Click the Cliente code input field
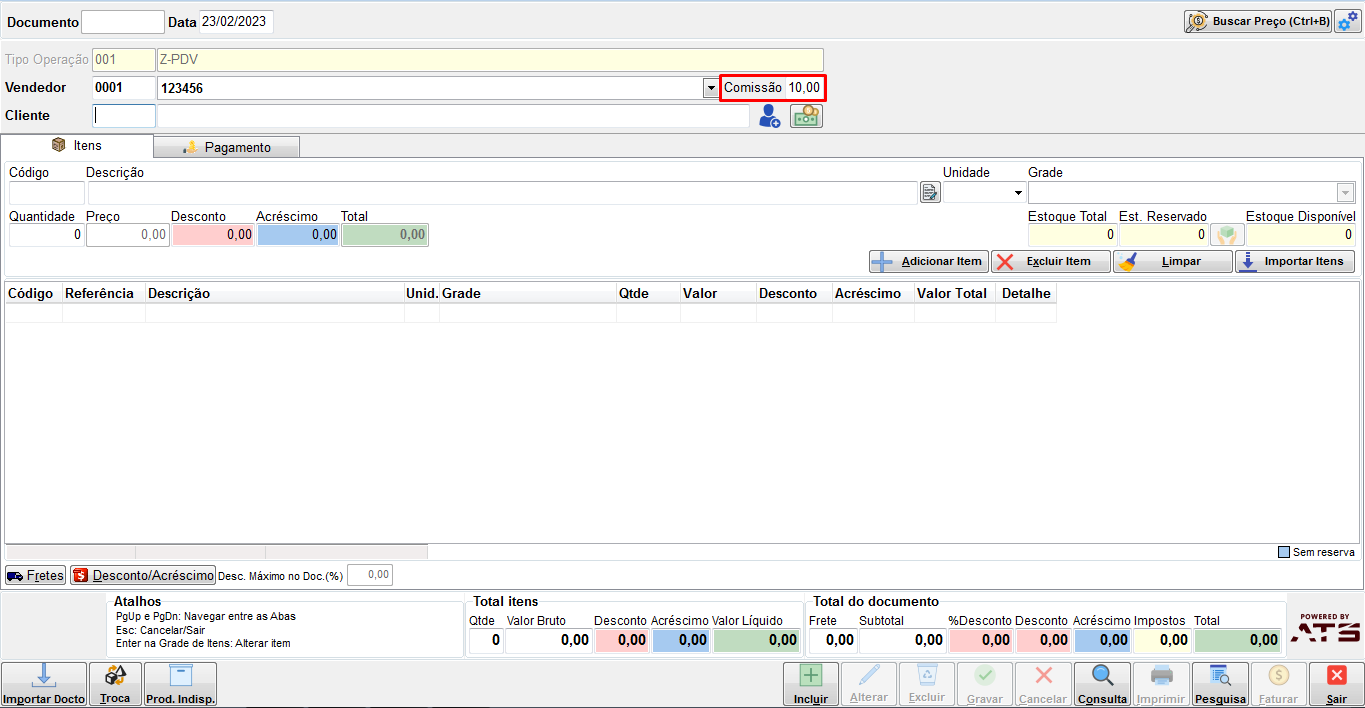The width and height of the screenshot is (1365, 708). 124,116
